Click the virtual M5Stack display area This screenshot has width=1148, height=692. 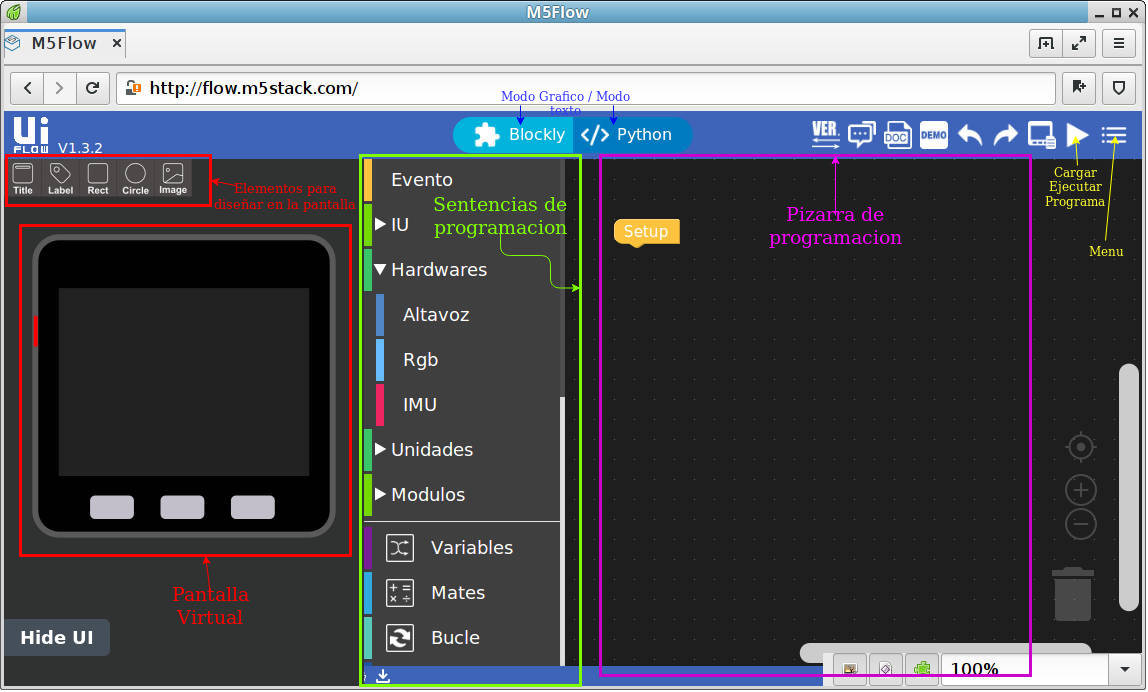(x=184, y=382)
